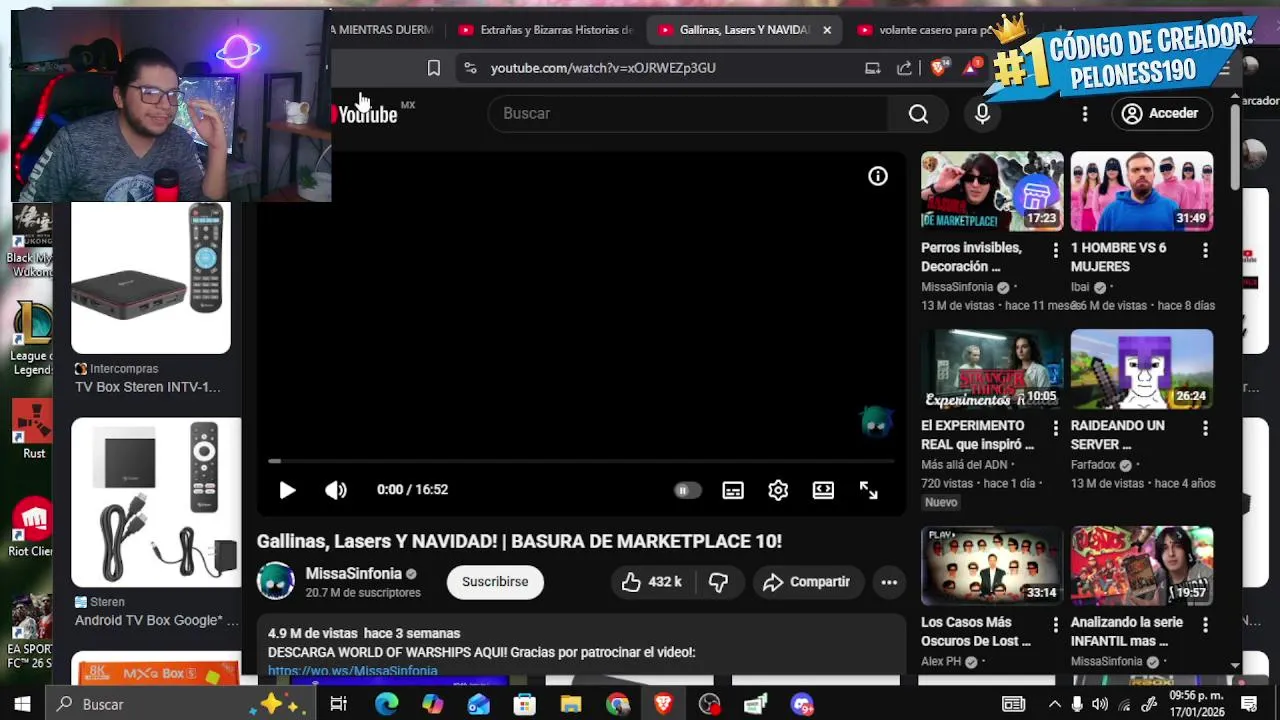
Task: Click the picture-in-picture icon in address bar
Action: (873, 68)
